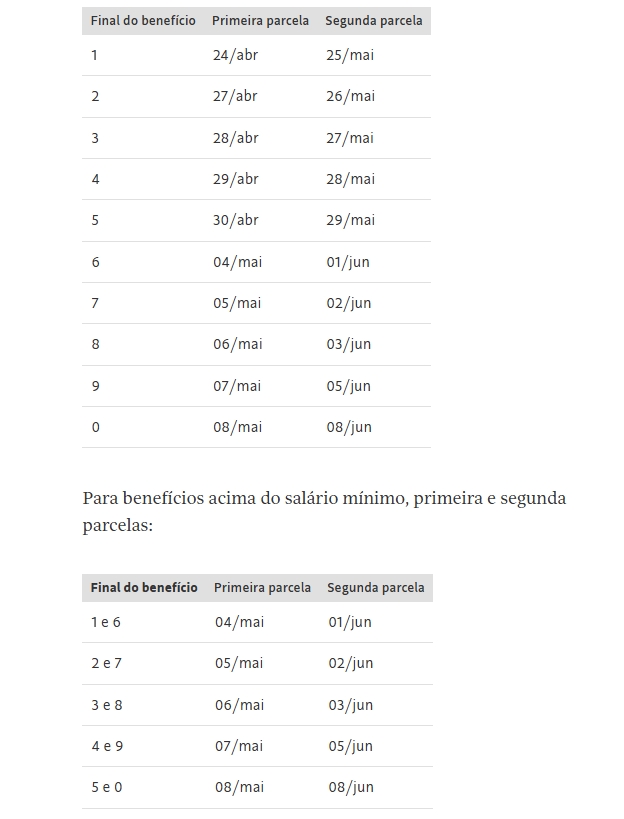Click the "Segunda parcela" header of the upper table
This screenshot has width=624, height=819.
click(x=374, y=20)
